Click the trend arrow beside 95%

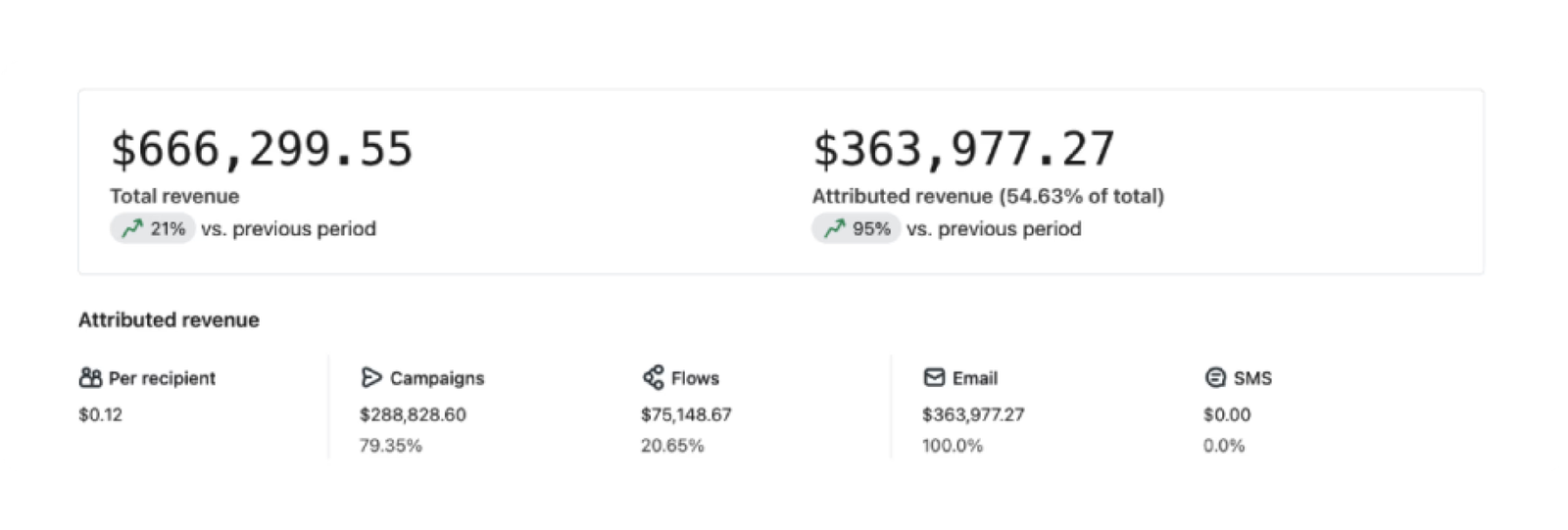coord(834,229)
